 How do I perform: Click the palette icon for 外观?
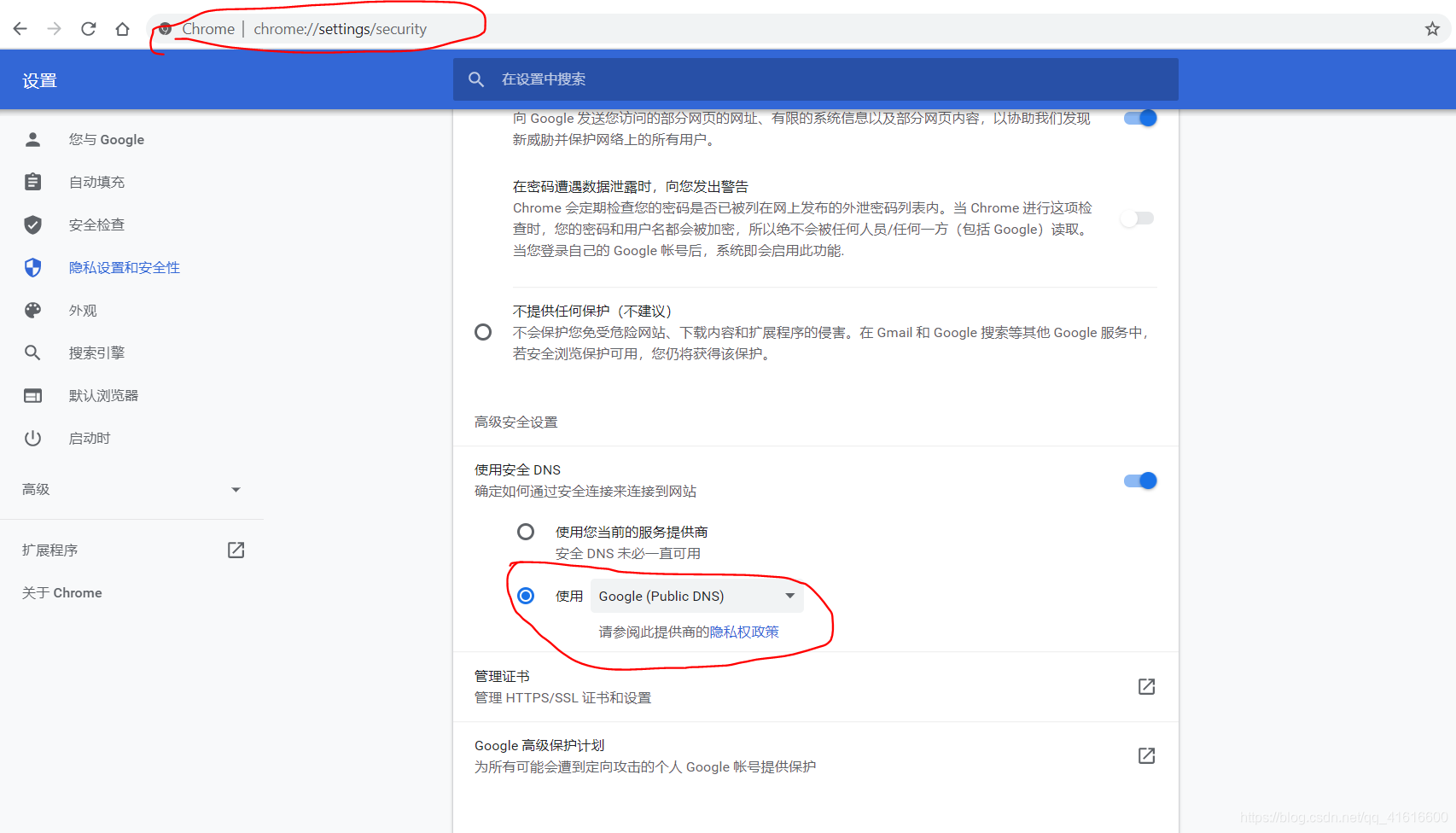[32, 310]
